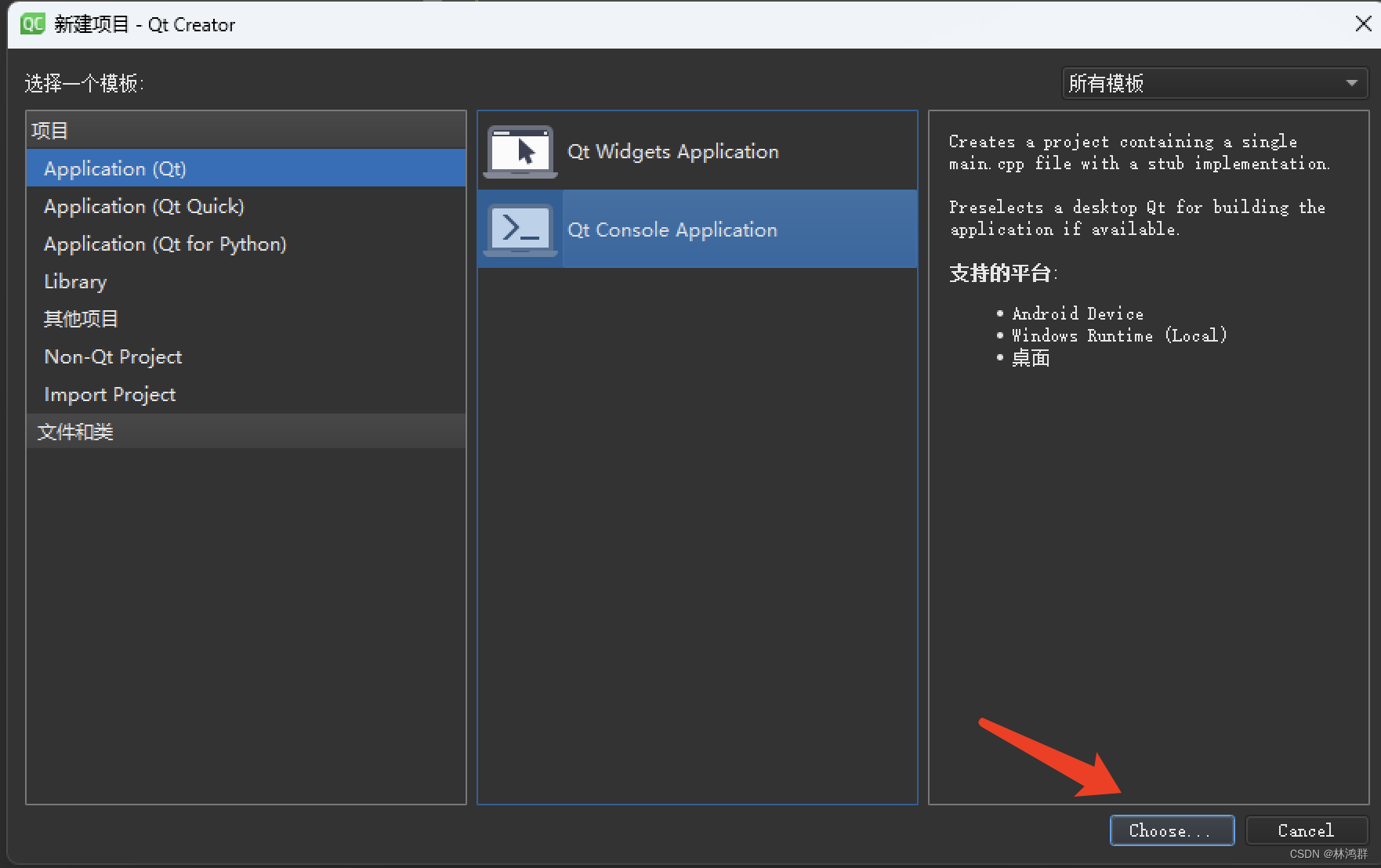Open the 所有模板 template filter dropdown
Image resolution: width=1381 pixels, height=868 pixels.
coord(1214,83)
